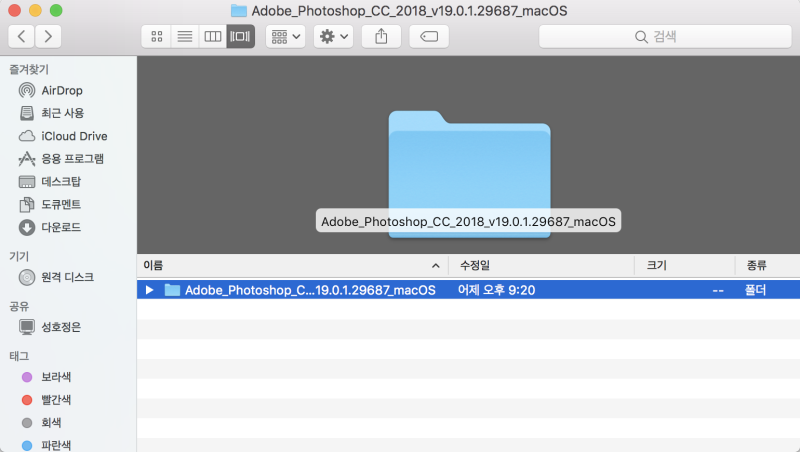Screen dimensions: 800x452
Task: Sort by the 수정일 column header
Action: tap(541, 265)
